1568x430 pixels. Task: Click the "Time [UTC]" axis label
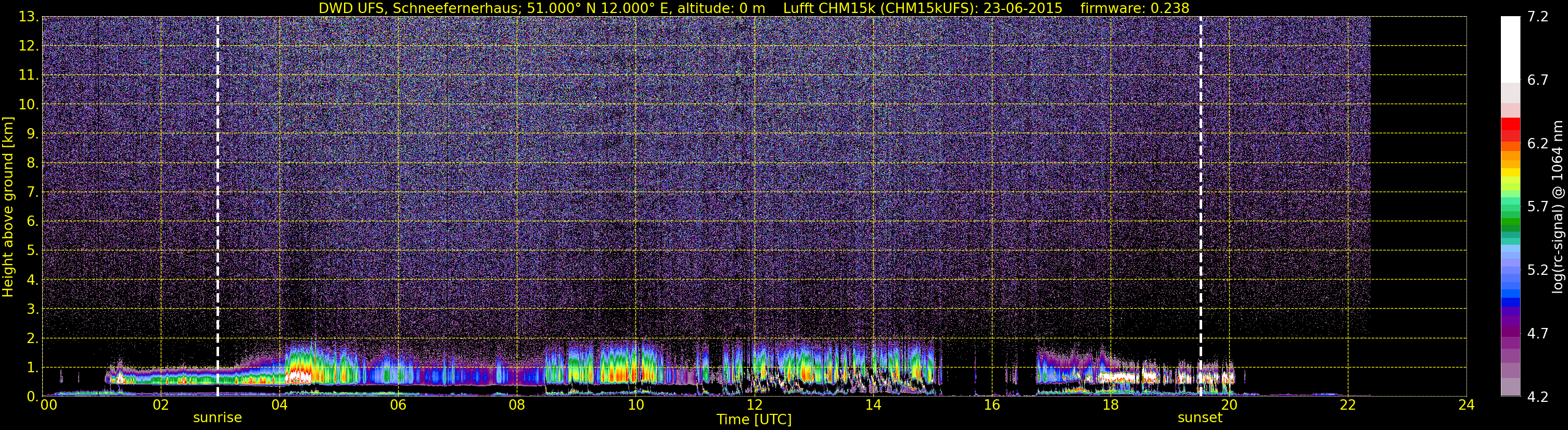[x=754, y=420]
